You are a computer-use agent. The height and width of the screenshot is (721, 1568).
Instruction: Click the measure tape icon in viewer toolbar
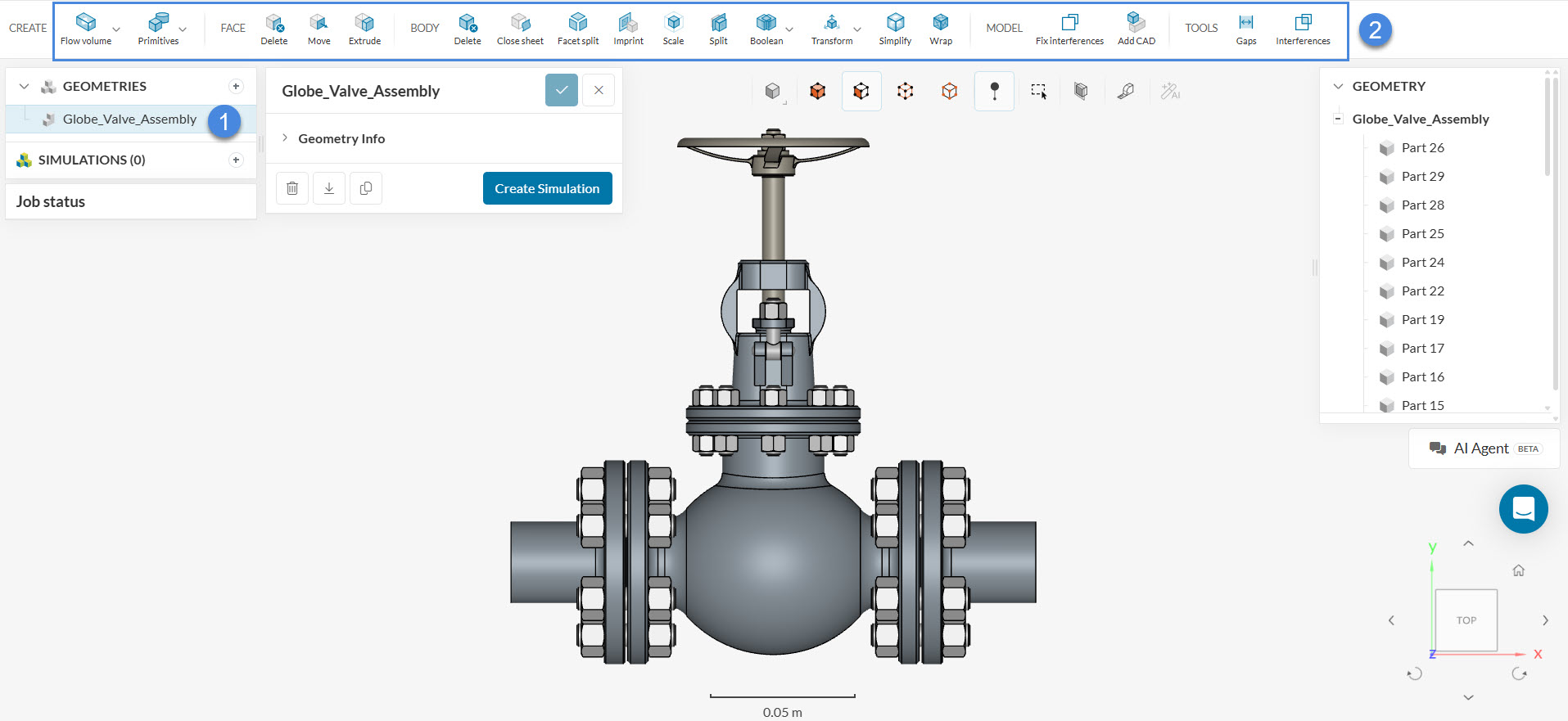(x=1125, y=92)
